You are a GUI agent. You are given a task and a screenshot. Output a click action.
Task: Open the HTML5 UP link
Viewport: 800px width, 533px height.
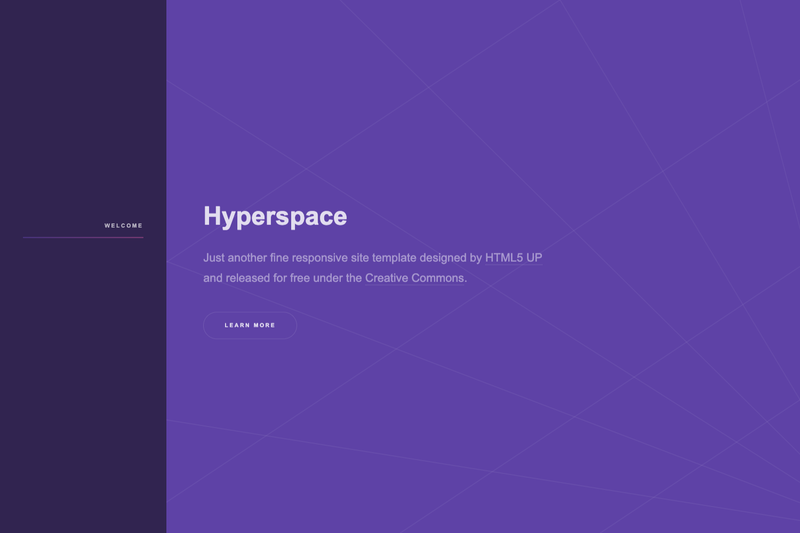[x=513, y=258]
